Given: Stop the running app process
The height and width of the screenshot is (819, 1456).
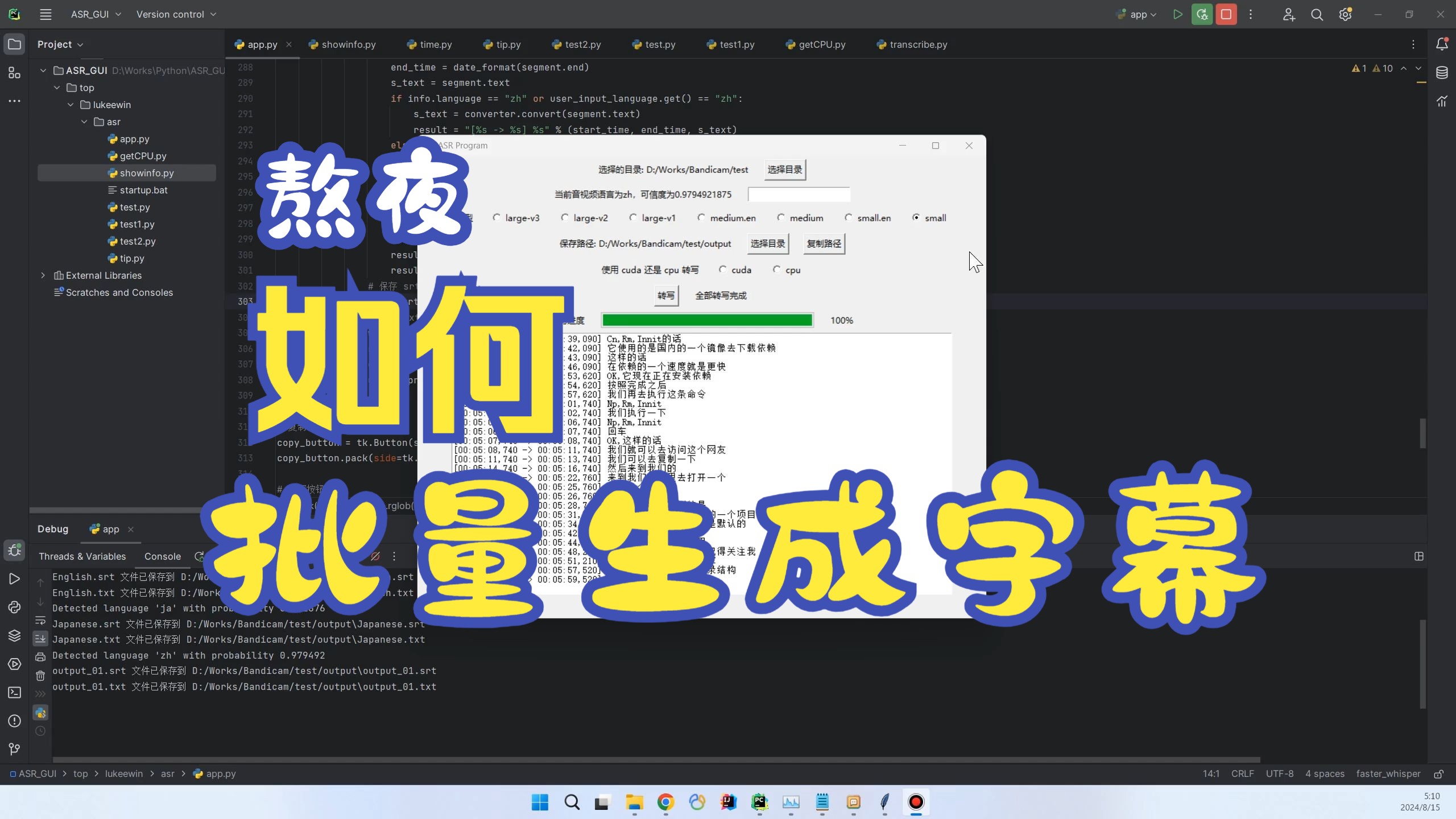Looking at the screenshot, I should pyautogui.click(x=1226, y=15).
